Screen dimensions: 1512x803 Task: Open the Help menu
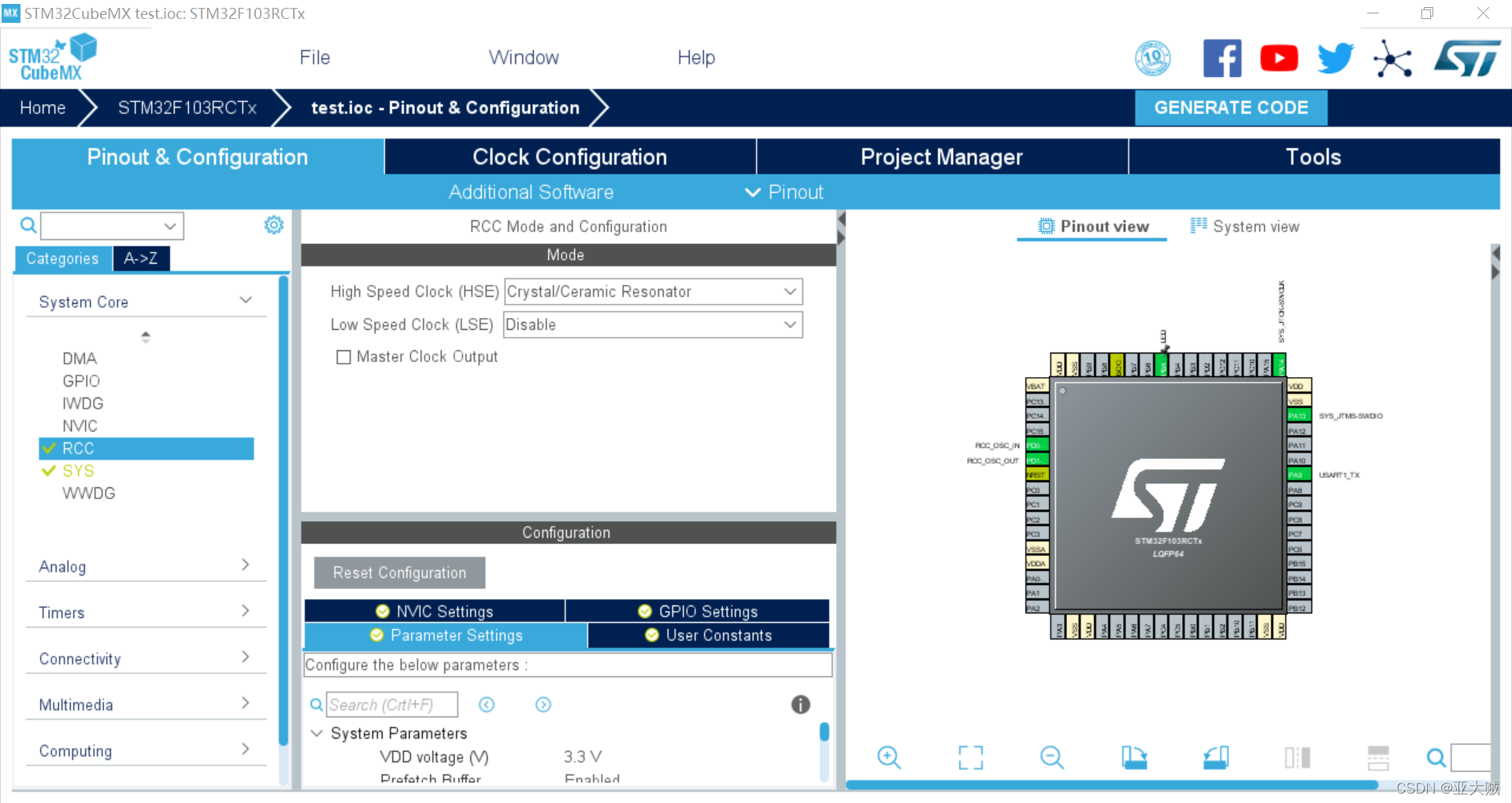[x=696, y=57]
